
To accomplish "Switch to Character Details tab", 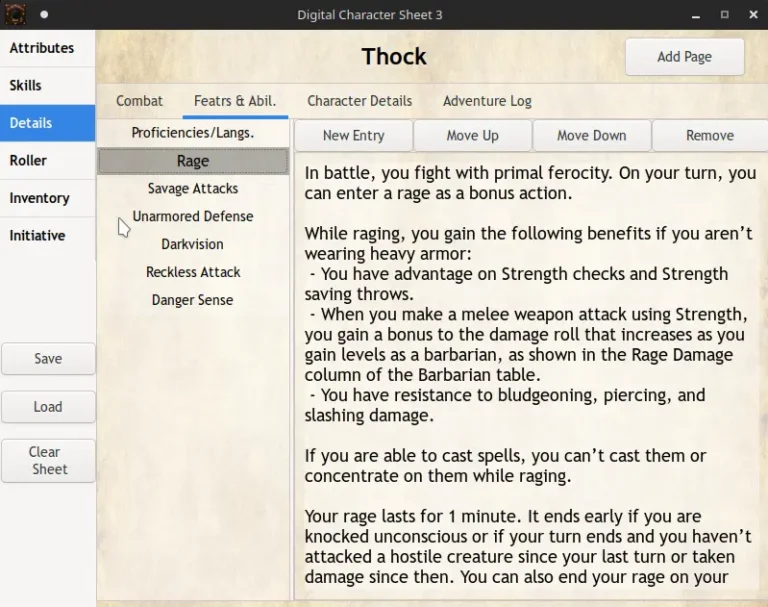I will click(x=360, y=101).
